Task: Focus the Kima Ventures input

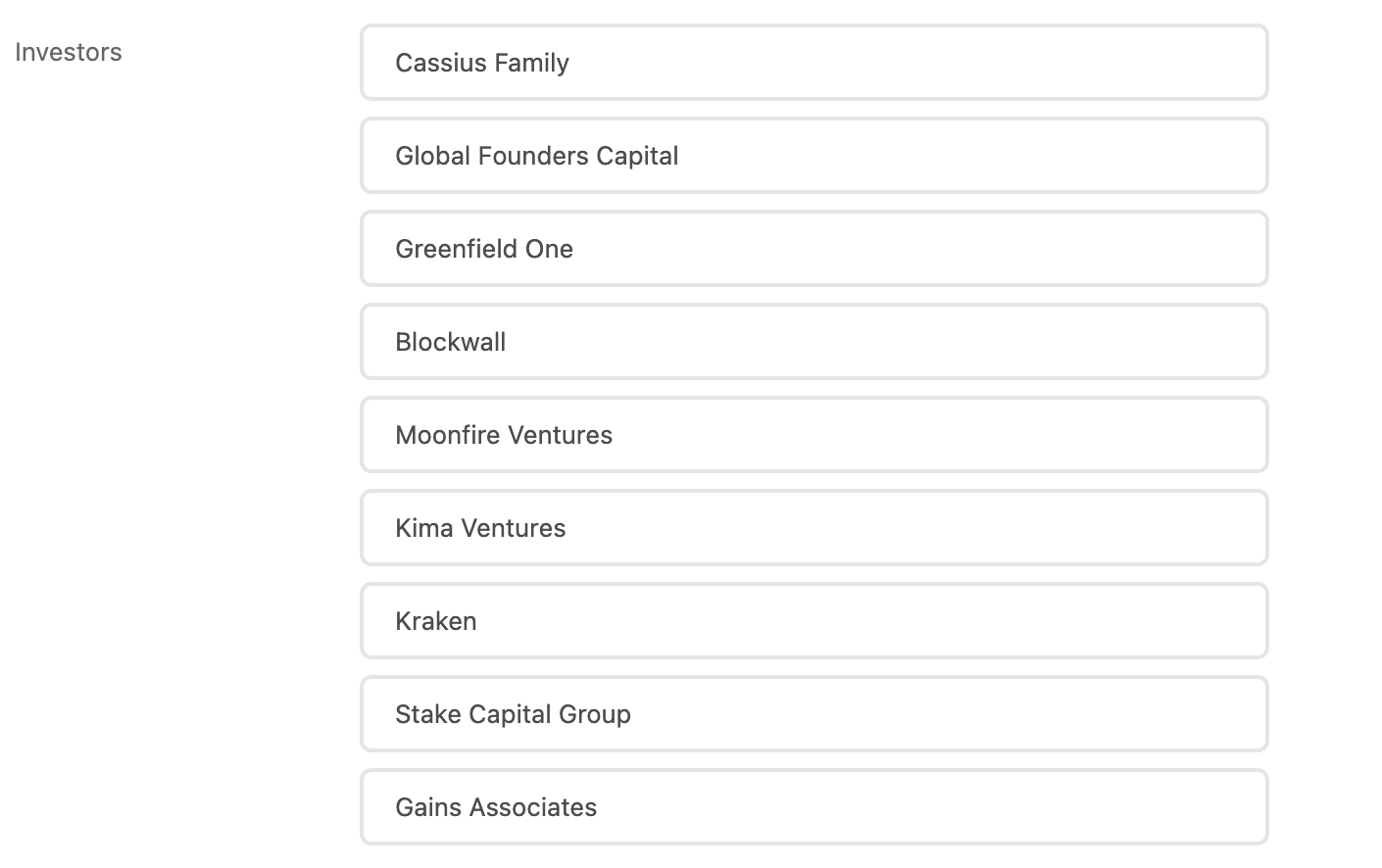Action: pyautogui.click(x=814, y=528)
